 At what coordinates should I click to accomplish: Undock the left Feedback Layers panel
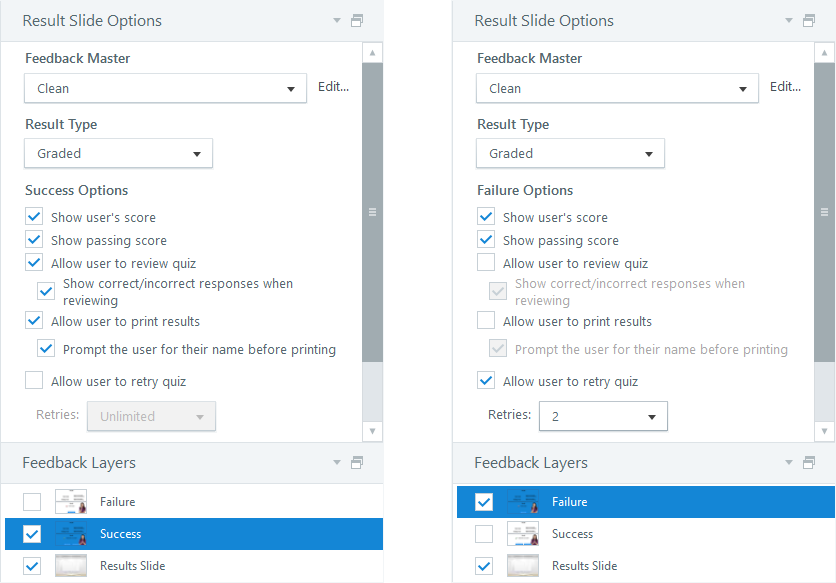[x=357, y=463]
